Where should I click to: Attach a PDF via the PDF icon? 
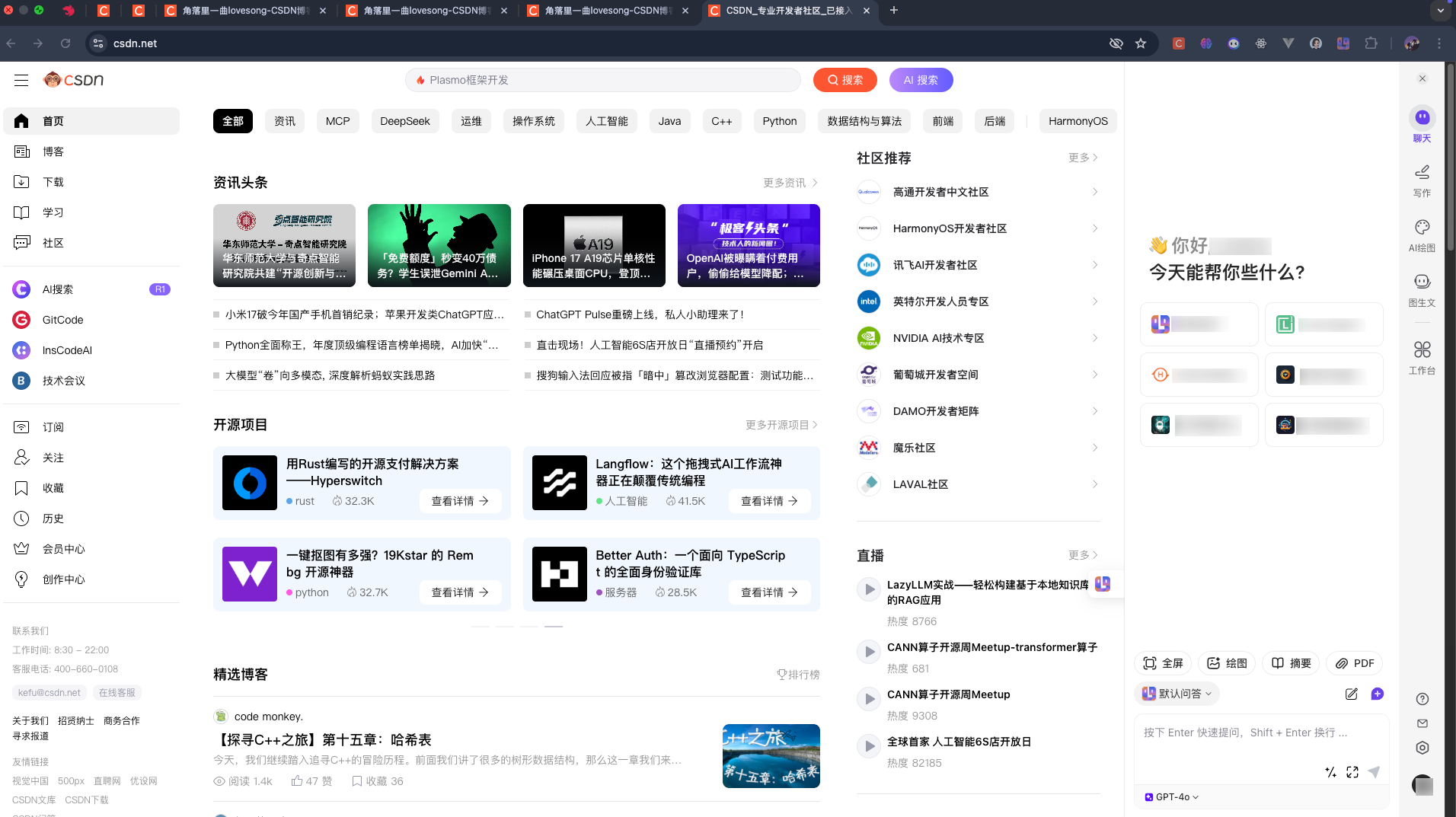tap(1355, 663)
